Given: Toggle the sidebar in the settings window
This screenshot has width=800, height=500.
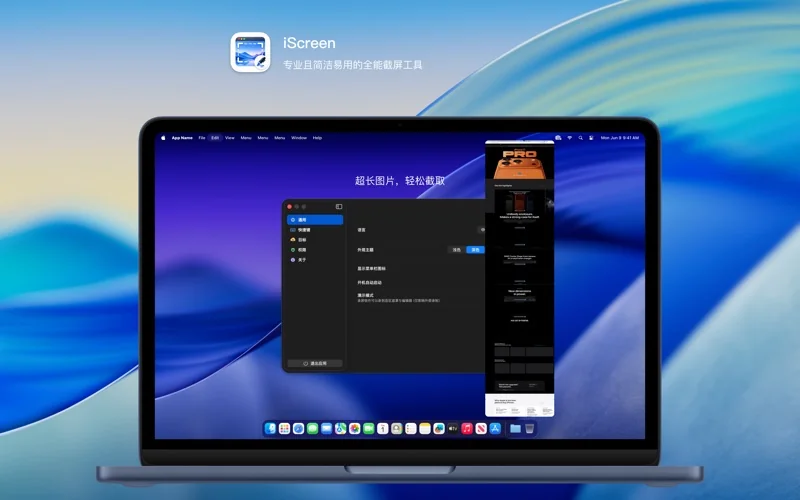Looking at the screenshot, I should click(x=339, y=207).
